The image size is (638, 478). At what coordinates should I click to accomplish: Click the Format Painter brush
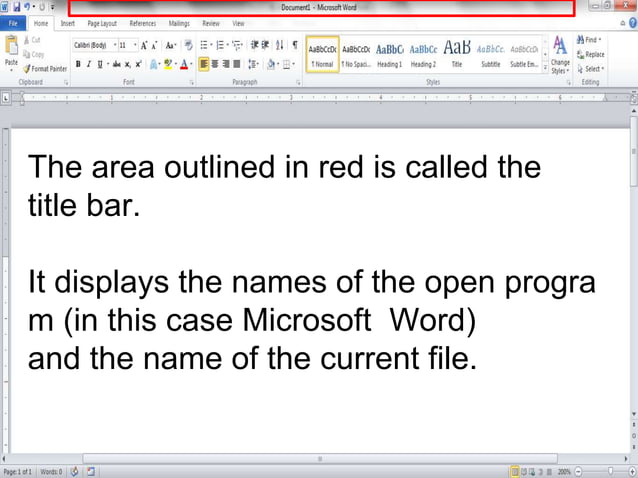(x=27, y=69)
